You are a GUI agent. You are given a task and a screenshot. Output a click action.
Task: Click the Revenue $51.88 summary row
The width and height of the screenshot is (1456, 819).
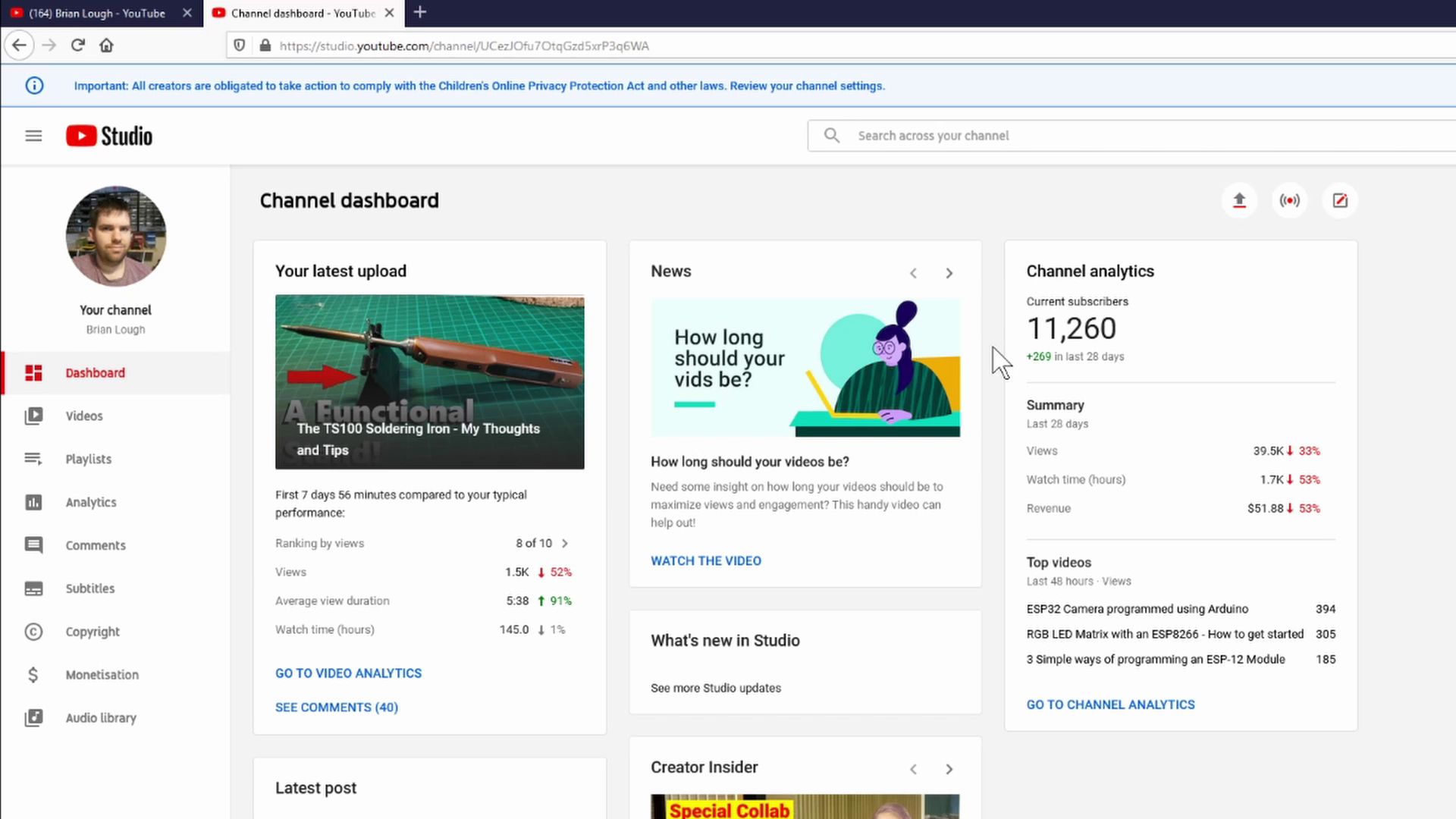pos(1181,508)
